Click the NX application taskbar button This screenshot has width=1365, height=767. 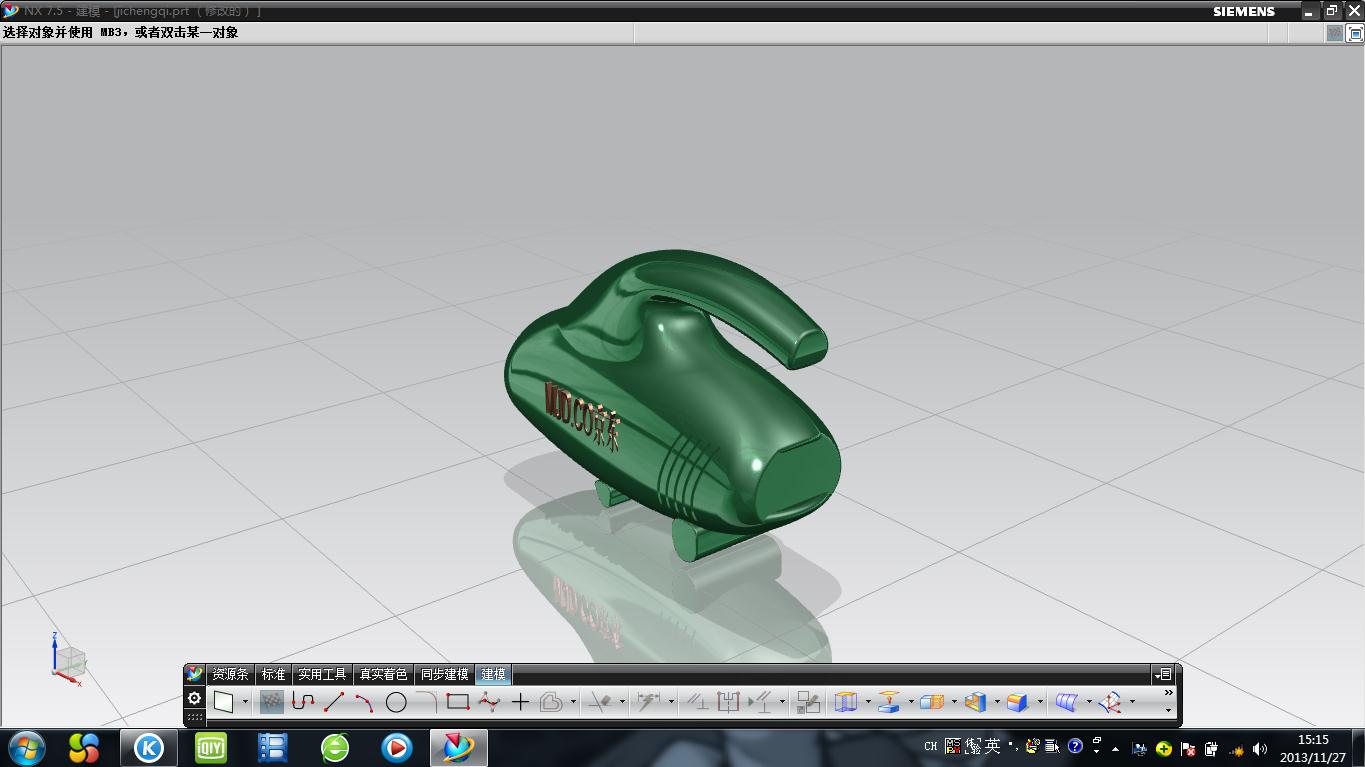coord(459,747)
